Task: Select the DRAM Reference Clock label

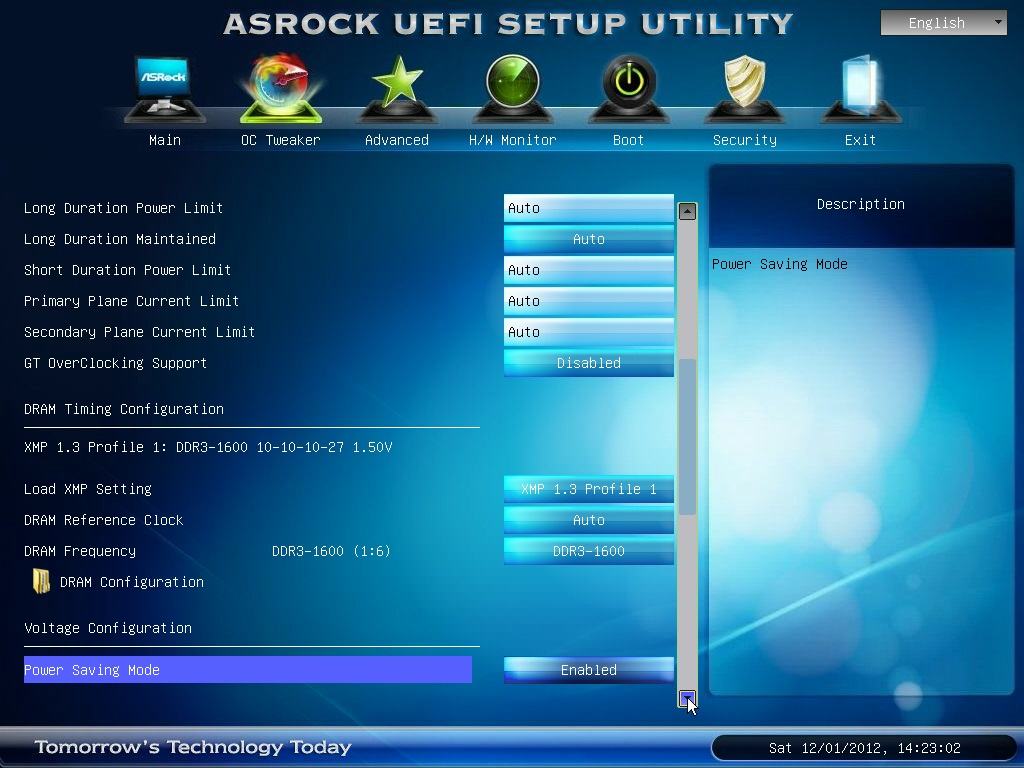Action: pos(104,520)
